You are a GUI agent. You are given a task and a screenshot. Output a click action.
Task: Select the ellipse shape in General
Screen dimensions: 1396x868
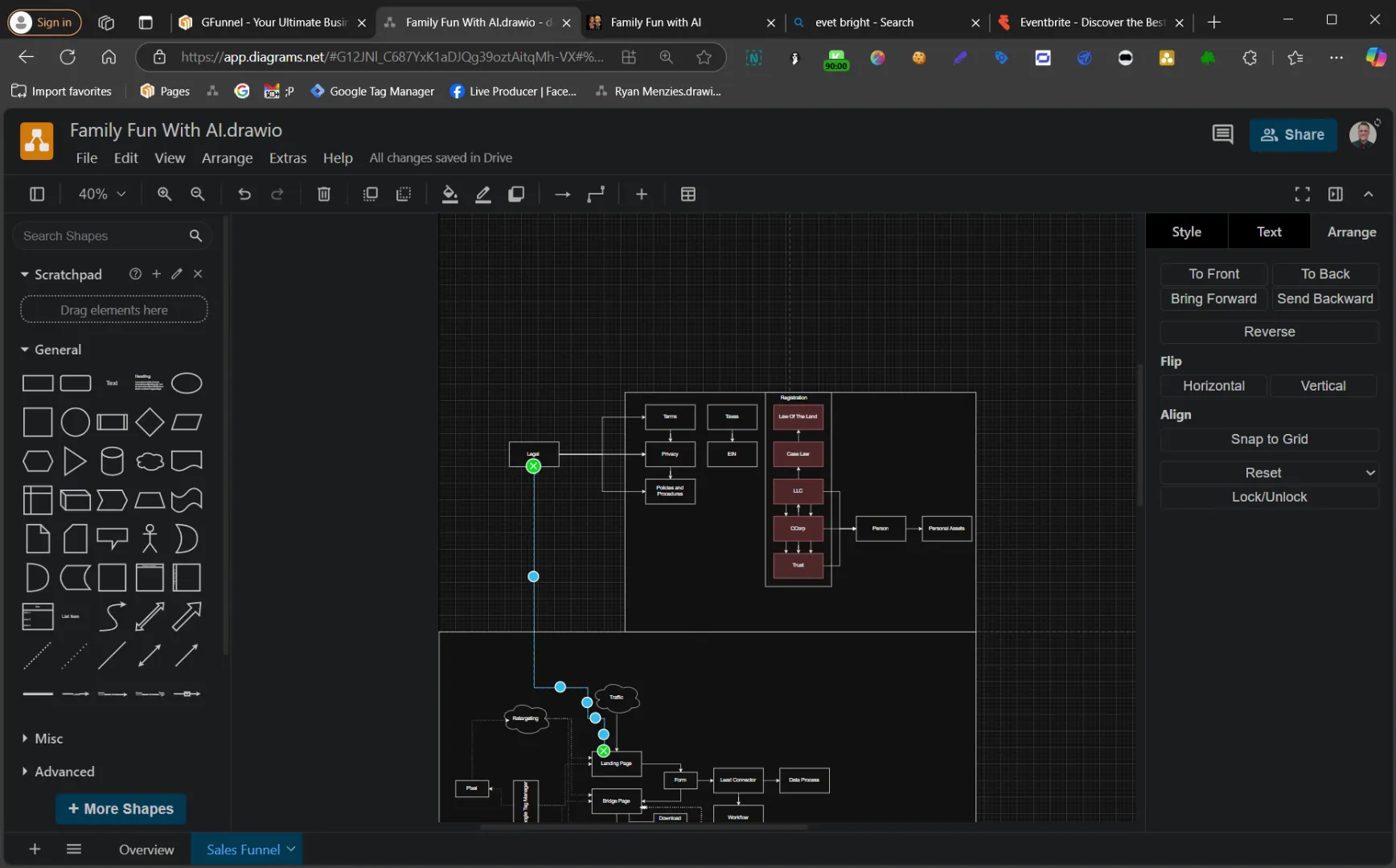pos(187,383)
